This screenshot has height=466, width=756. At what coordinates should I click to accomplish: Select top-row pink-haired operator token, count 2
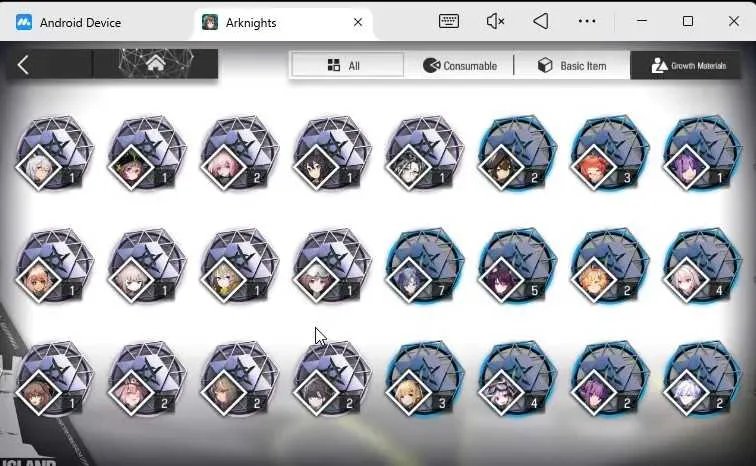point(239,153)
